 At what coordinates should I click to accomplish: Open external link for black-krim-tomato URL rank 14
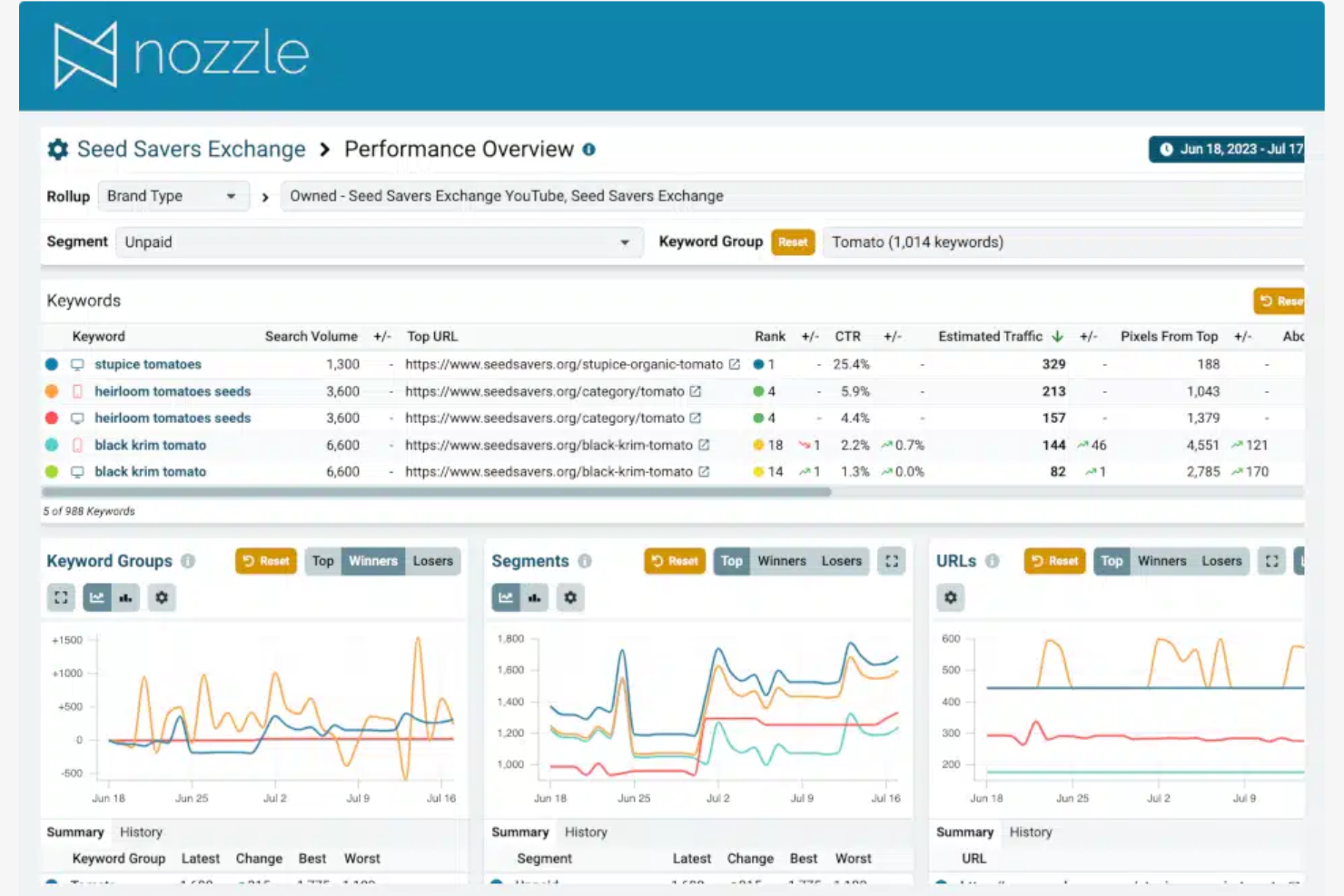pyautogui.click(x=704, y=472)
